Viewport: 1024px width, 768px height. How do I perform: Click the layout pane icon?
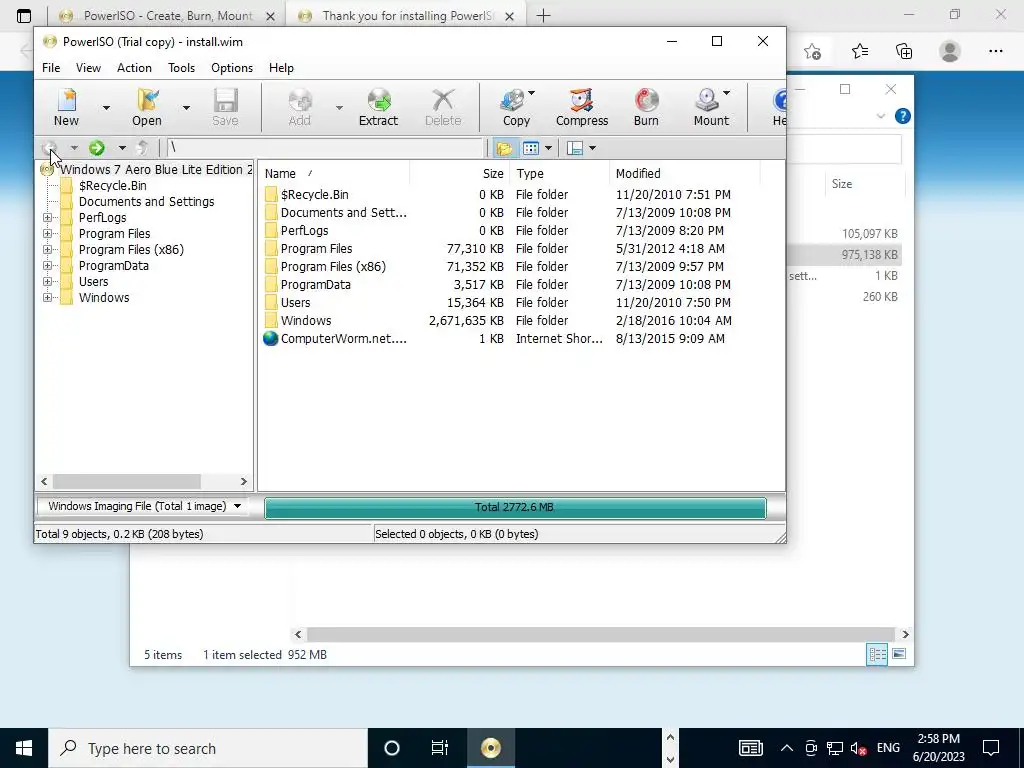pyautogui.click(x=575, y=148)
